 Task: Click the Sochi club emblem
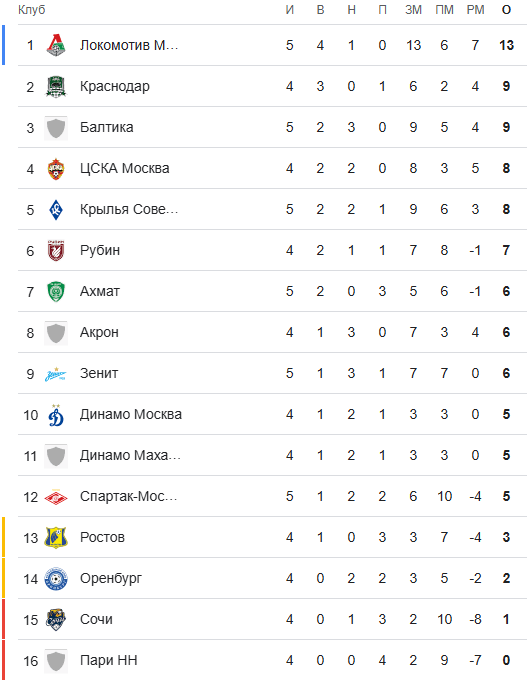tap(56, 620)
